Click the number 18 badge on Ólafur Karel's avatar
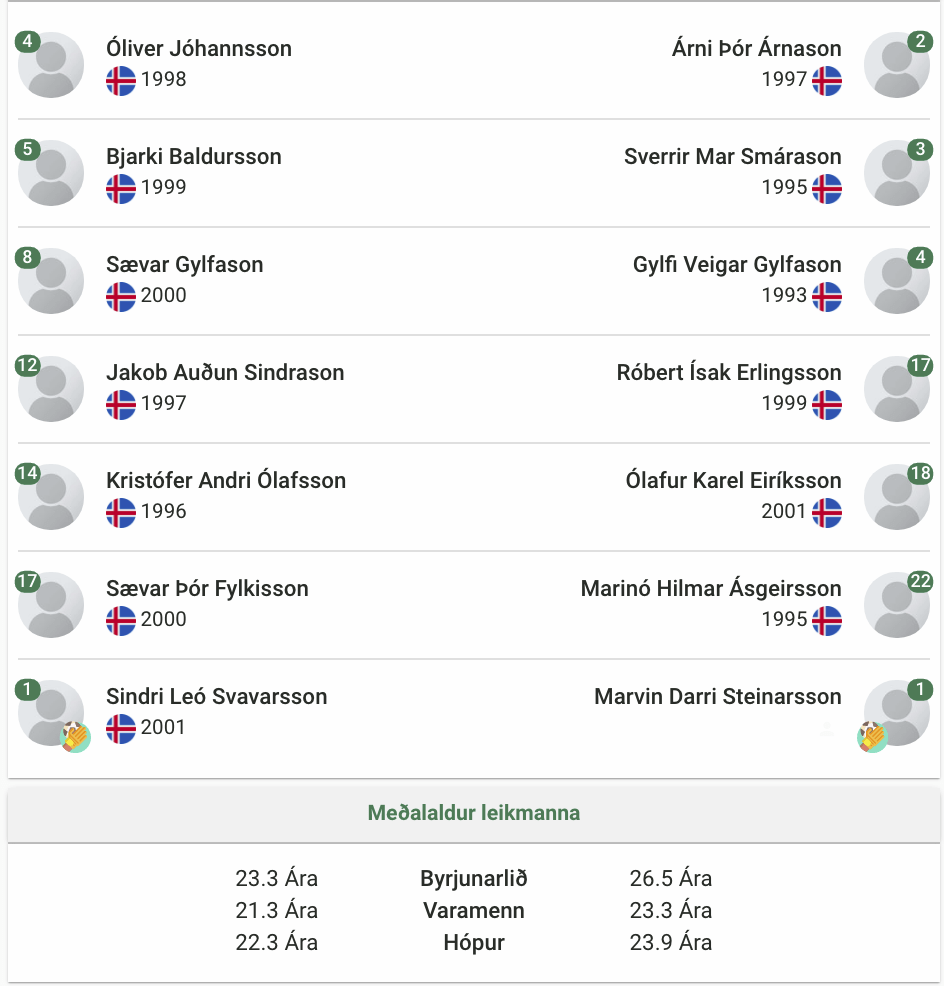 [920, 473]
